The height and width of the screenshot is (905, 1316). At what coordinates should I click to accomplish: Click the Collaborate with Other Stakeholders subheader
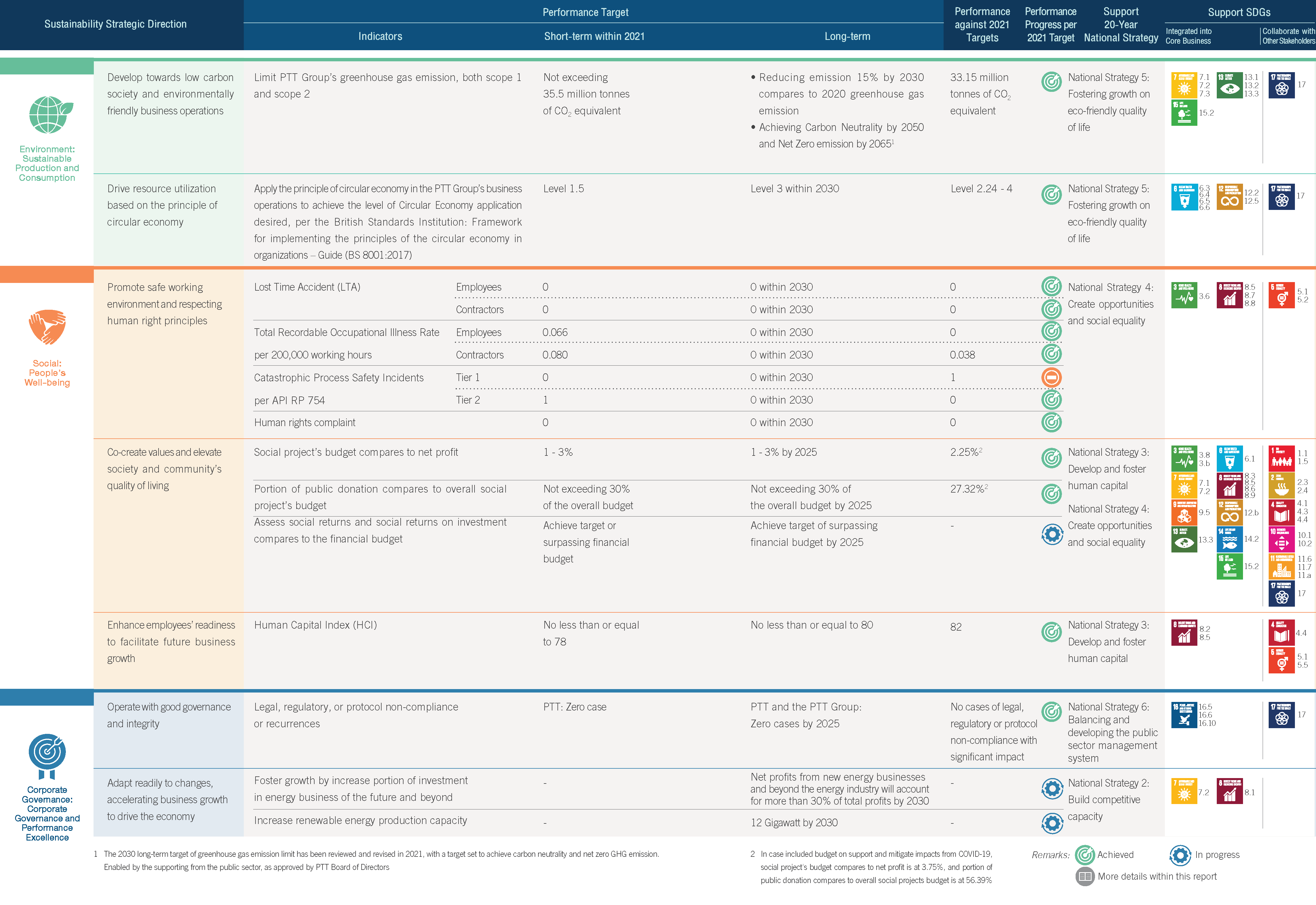[1288, 36]
